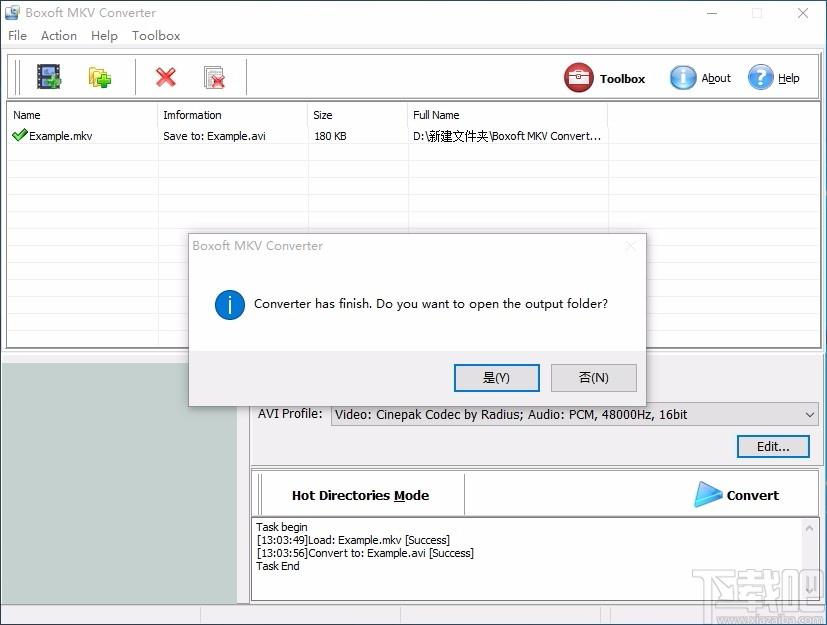Click the blue info icon in the dialog
The height and width of the screenshot is (625, 827).
pos(229,304)
